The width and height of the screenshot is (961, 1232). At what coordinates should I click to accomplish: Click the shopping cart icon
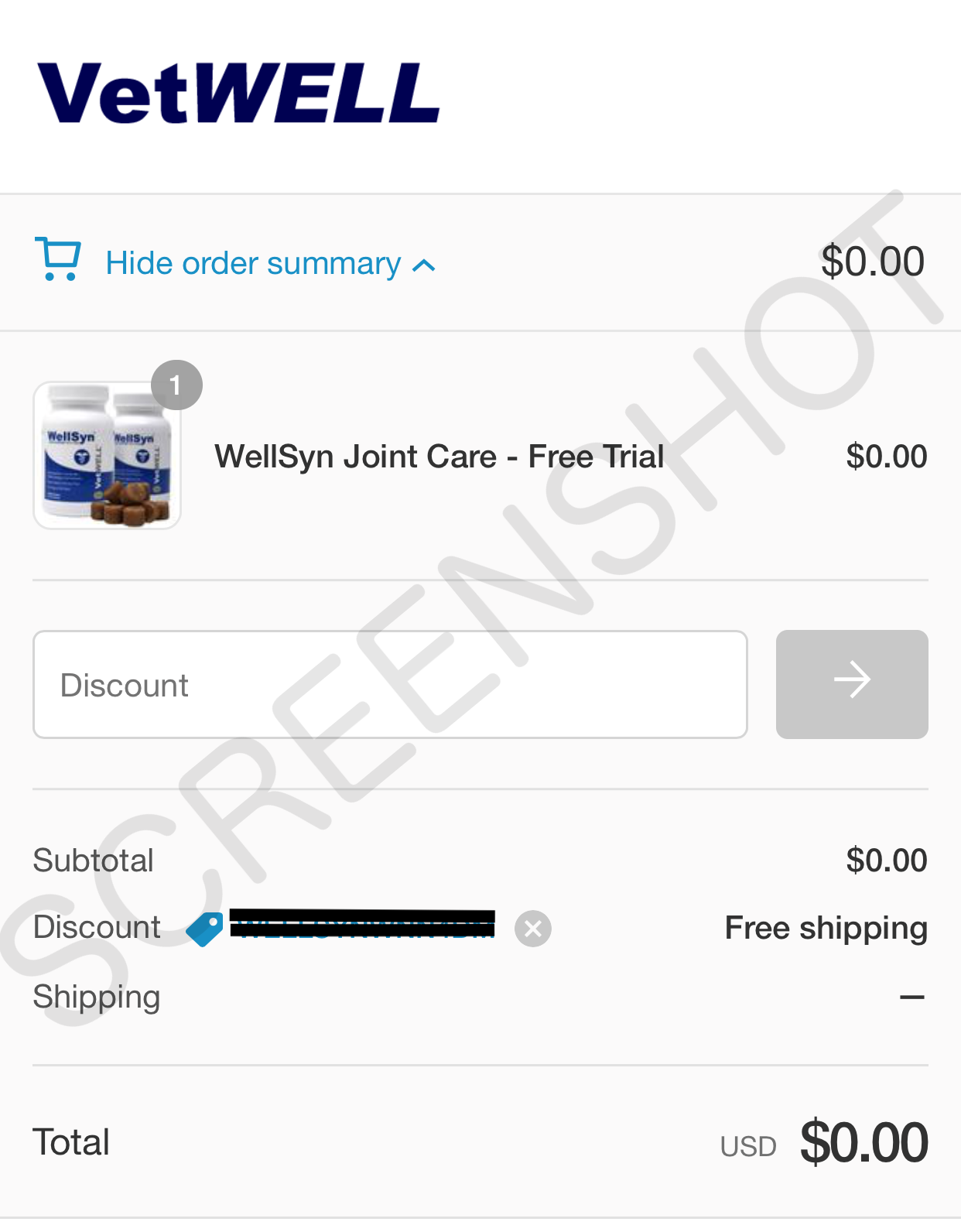(x=57, y=258)
